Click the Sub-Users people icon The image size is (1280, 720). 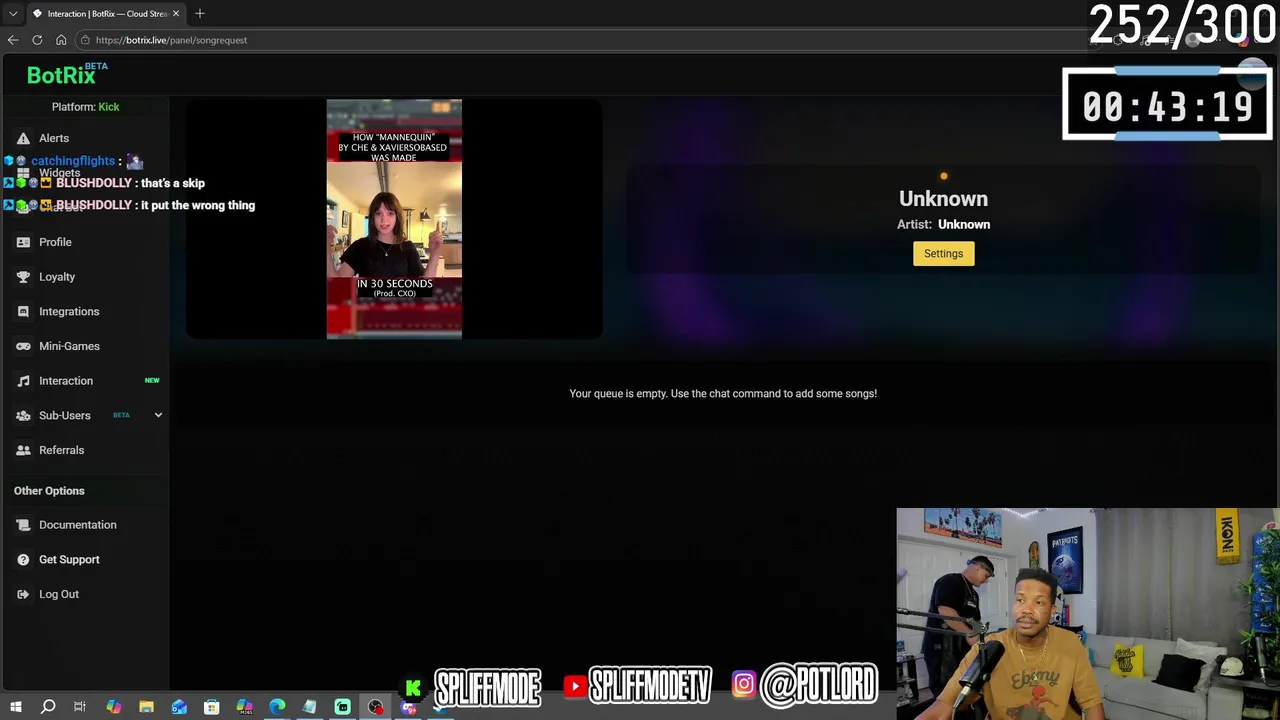(x=23, y=415)
